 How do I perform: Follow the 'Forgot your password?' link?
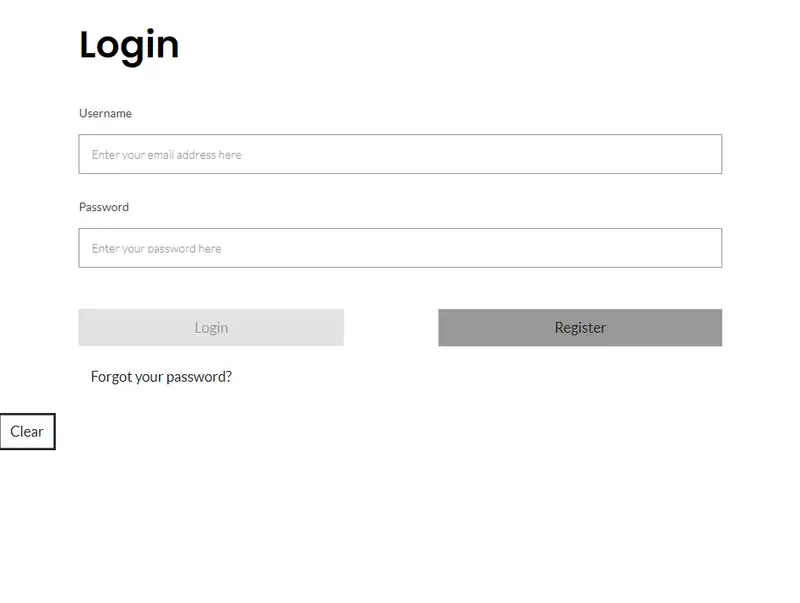point(161,377)
